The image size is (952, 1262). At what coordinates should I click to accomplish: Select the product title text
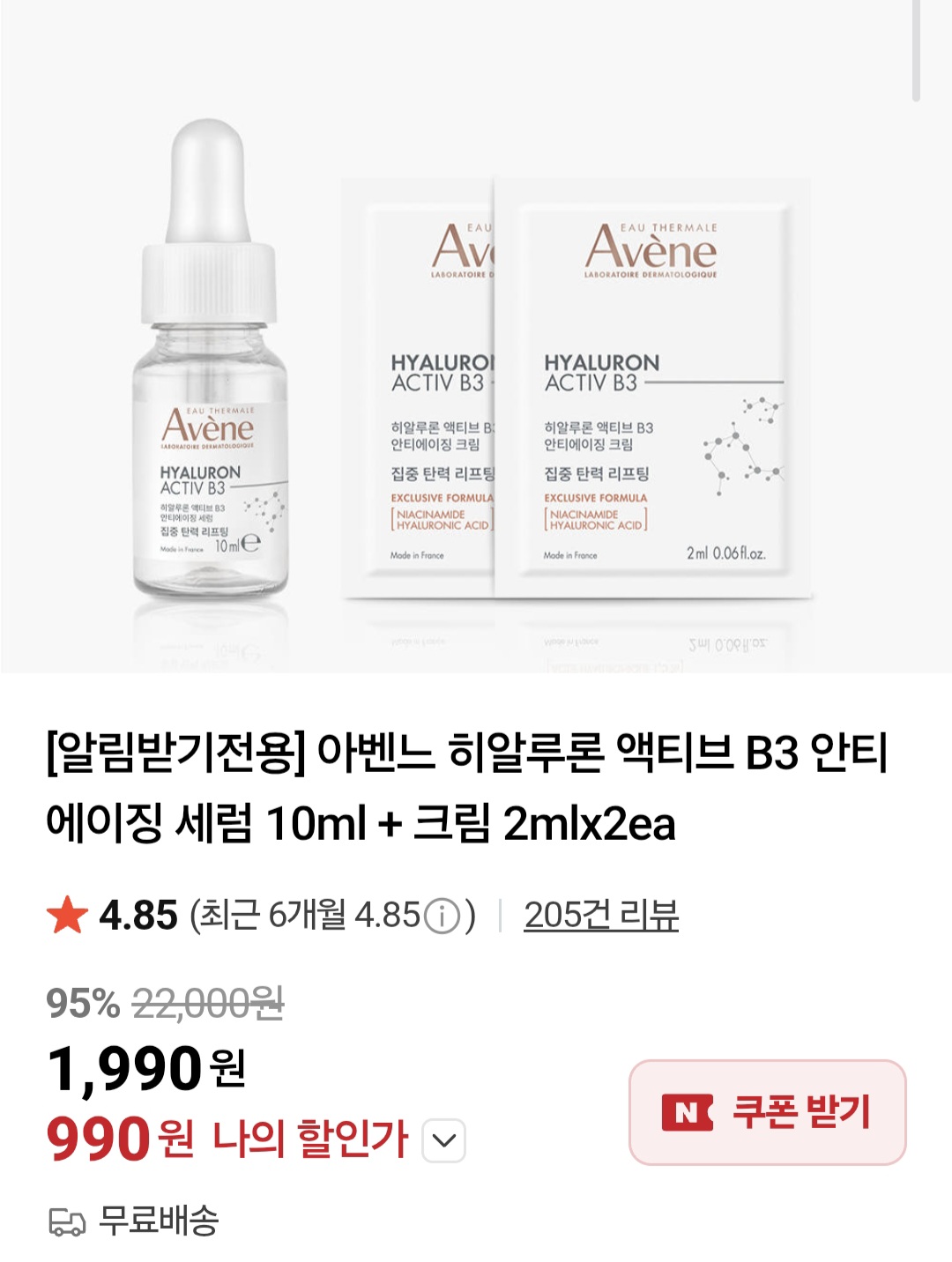pyautogui.click(x=467, y=788)
